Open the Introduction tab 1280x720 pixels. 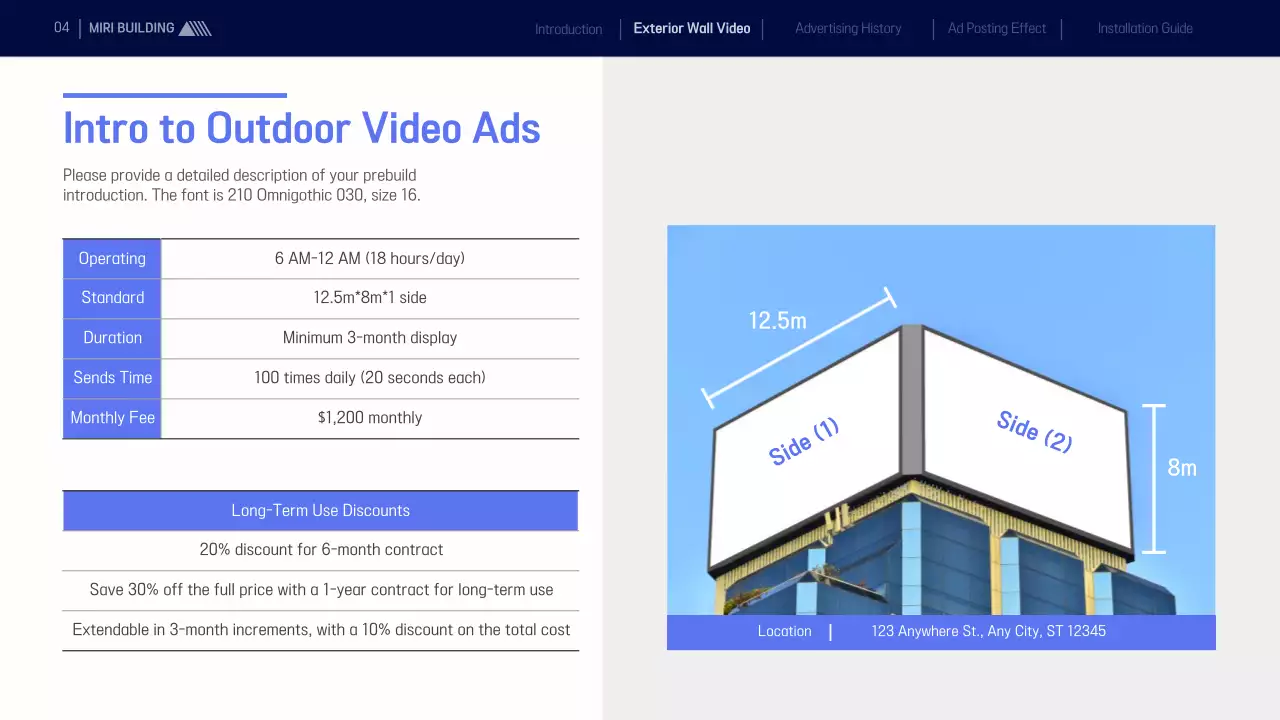[568, 29]
